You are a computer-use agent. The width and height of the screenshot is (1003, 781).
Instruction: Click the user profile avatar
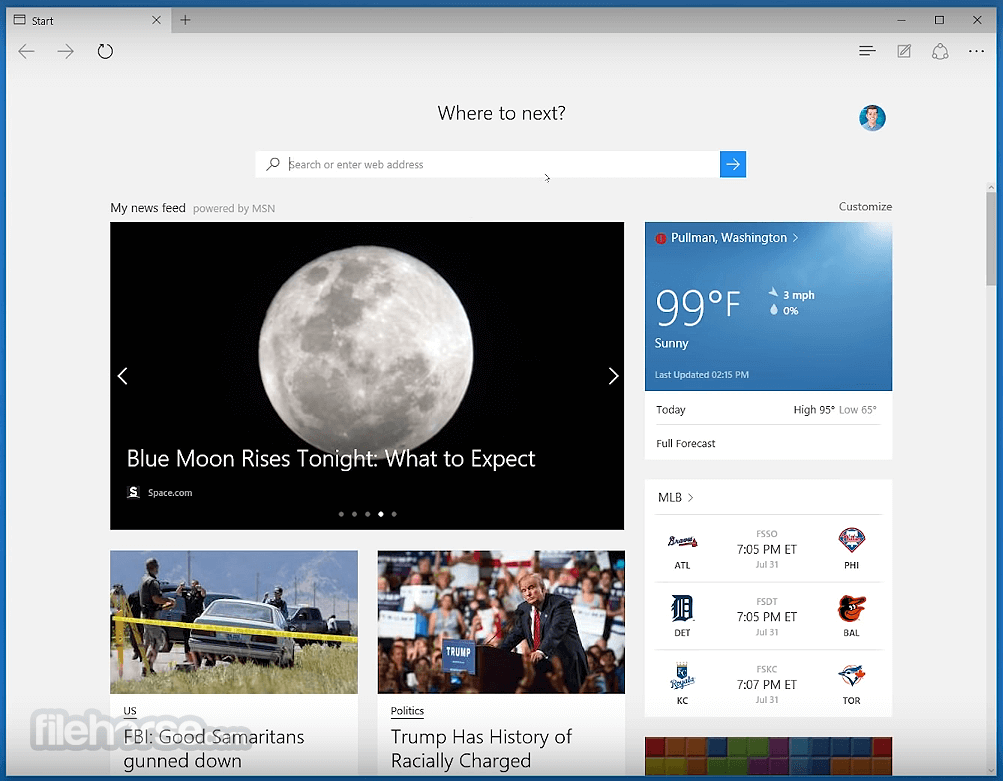point(872,118)
